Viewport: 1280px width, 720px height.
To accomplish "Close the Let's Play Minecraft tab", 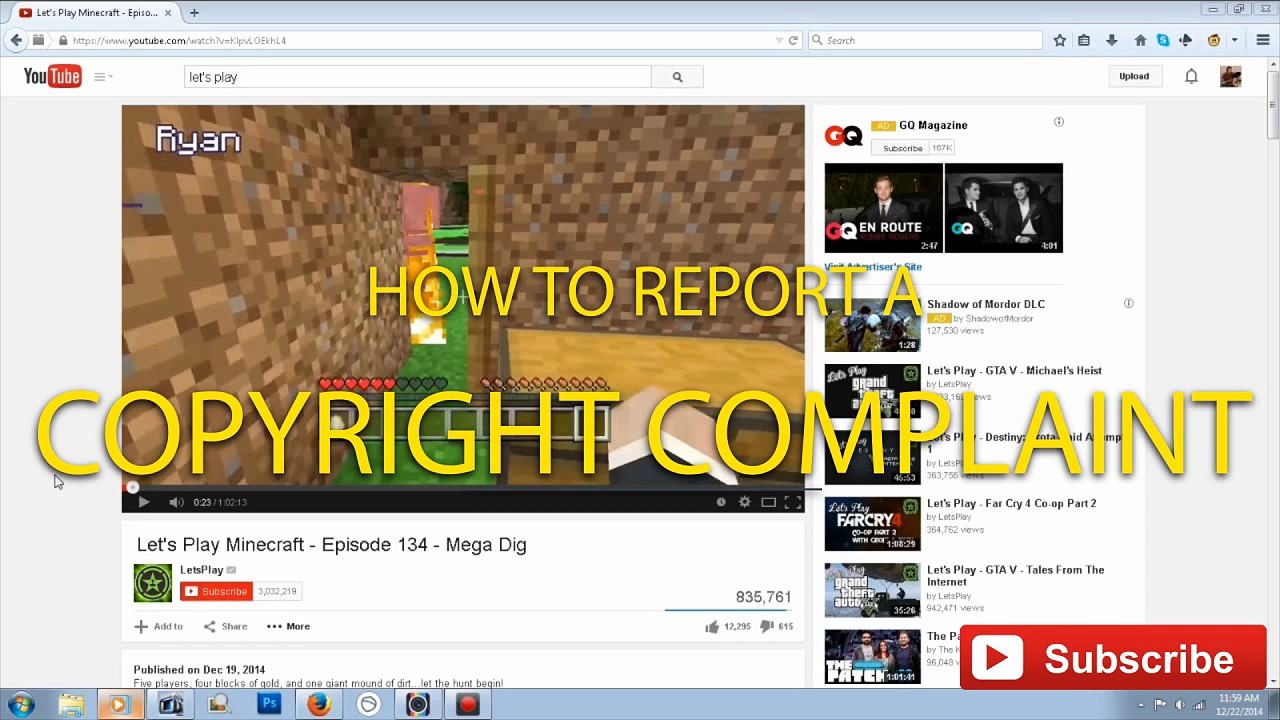I will click(x=170, y=13).
